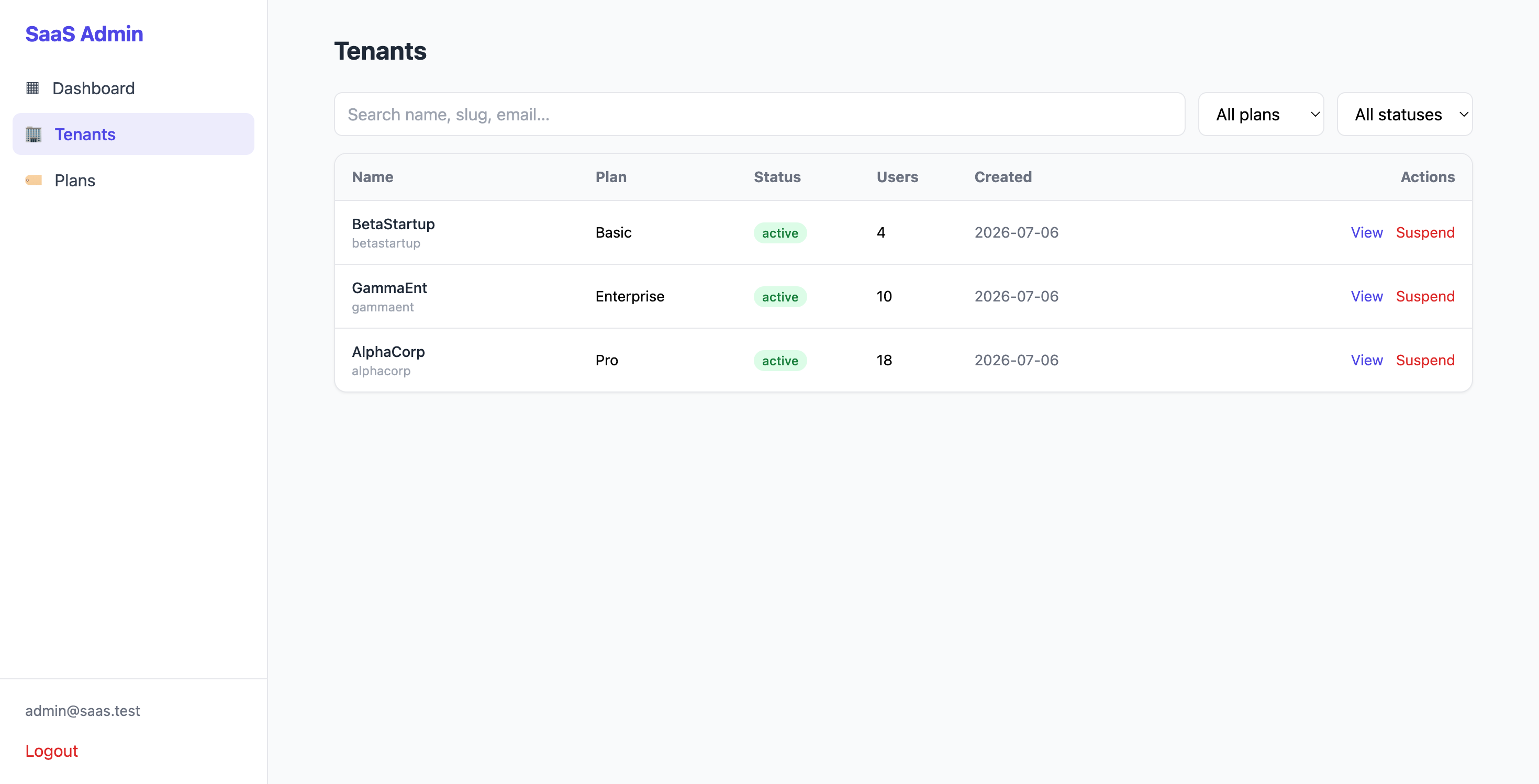Click the active badge in BetaStartup row

[x=780, y=233]
